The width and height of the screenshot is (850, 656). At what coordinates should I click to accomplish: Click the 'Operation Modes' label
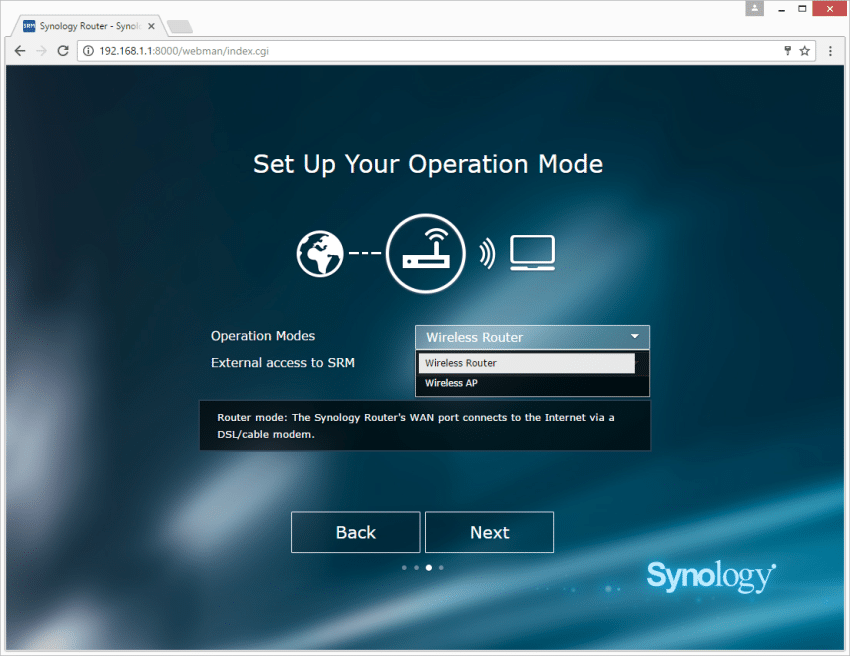coord(263,336)
